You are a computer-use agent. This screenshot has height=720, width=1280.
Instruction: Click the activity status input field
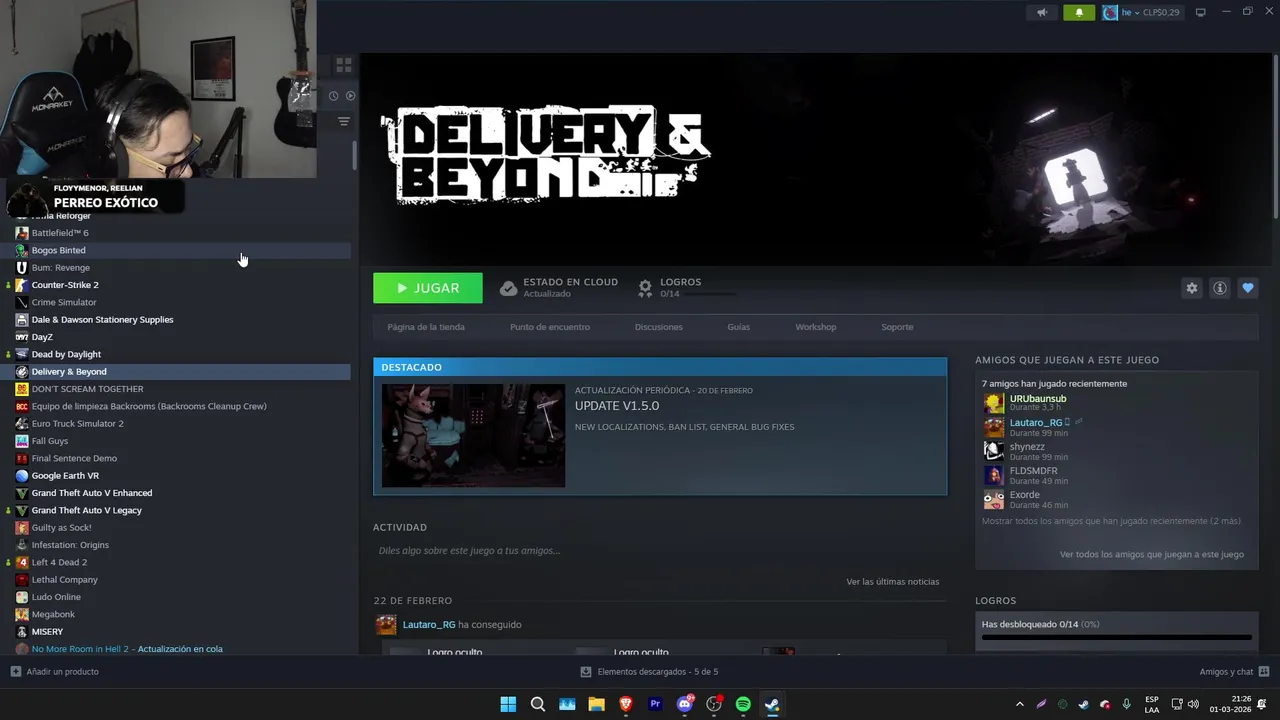tap(660, 551)
